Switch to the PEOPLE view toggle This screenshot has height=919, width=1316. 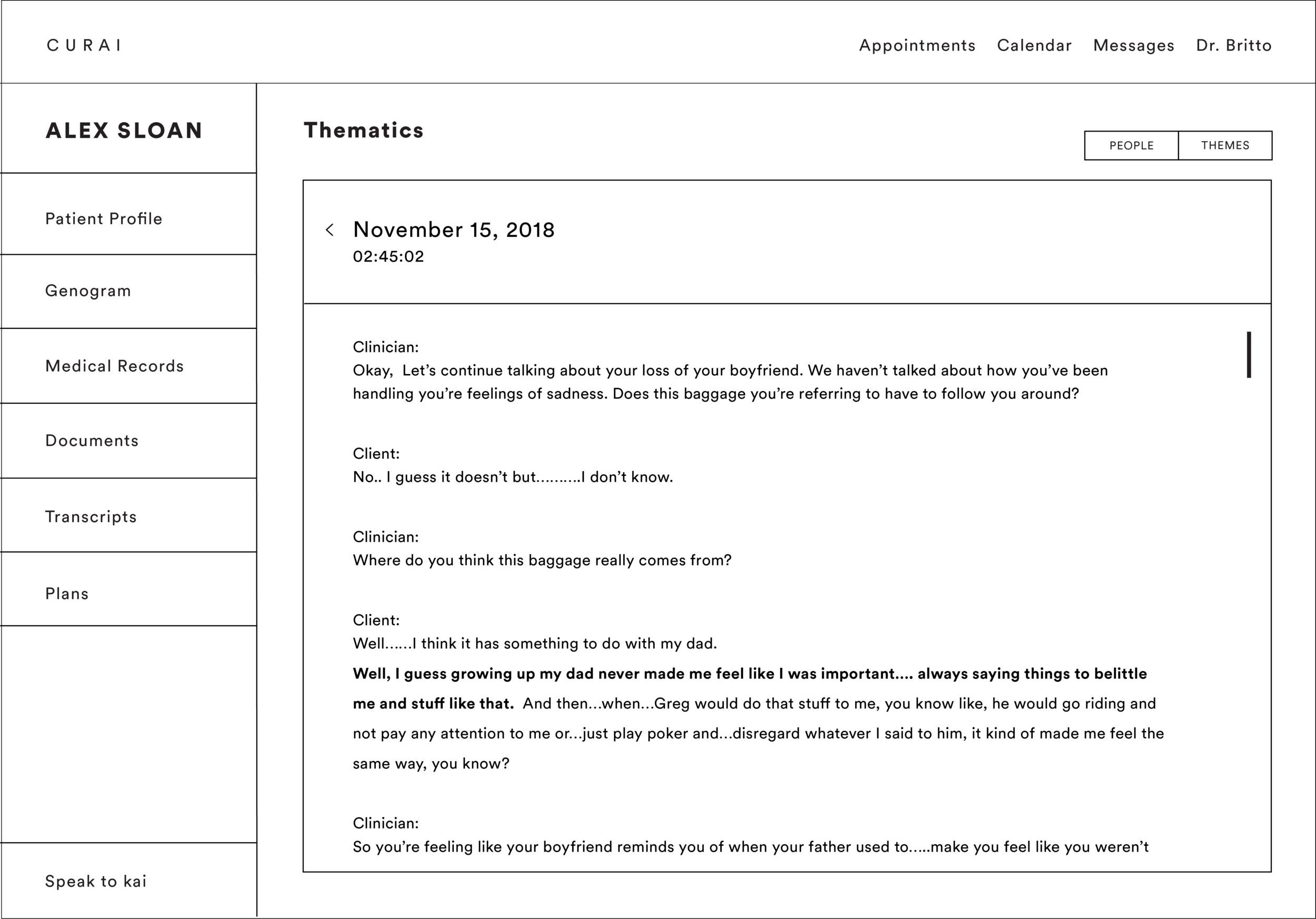[x=1131, y=145]
